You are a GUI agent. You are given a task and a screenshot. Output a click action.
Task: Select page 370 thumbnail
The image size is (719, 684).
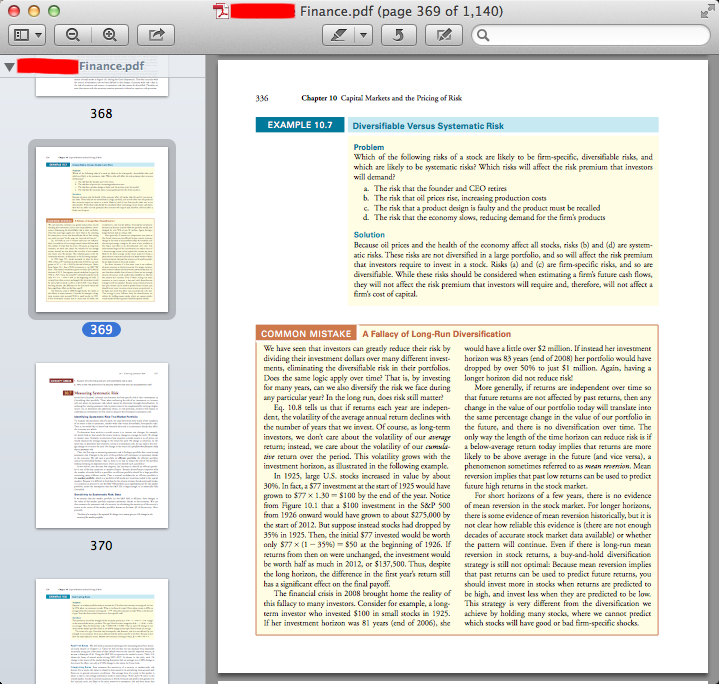(102, 445)
